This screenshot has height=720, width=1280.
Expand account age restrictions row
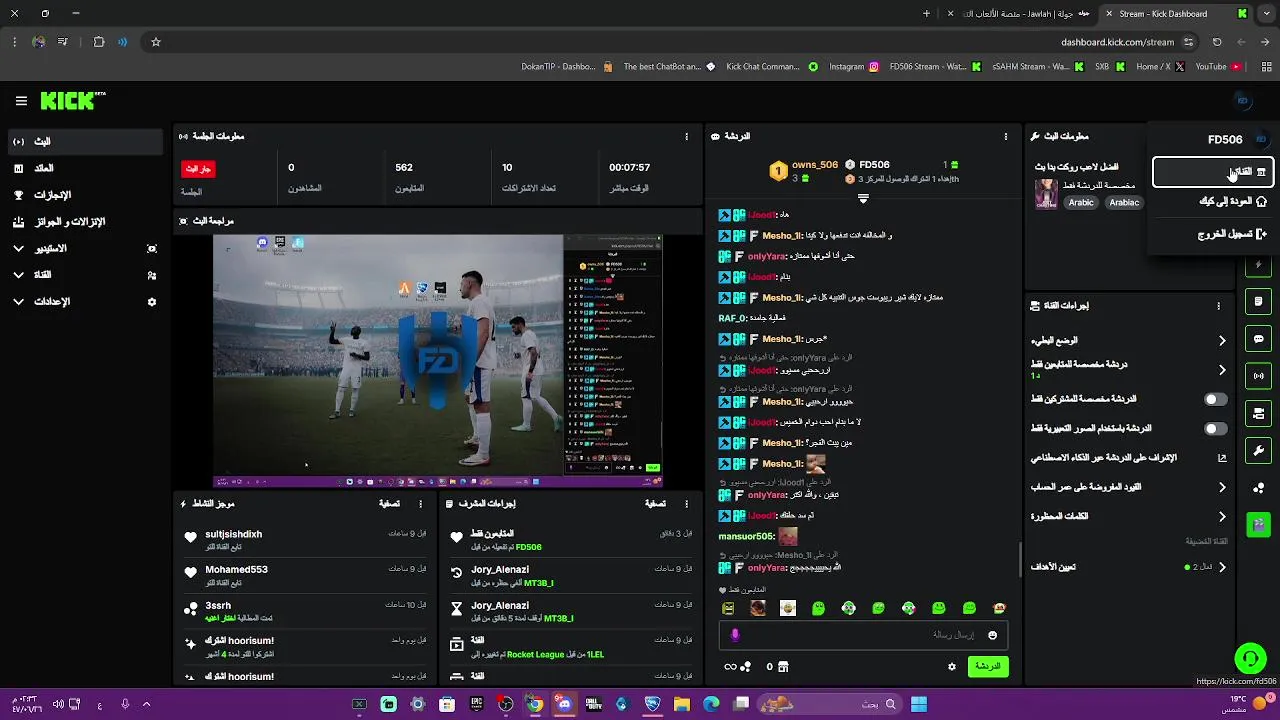coord(1128,487)
